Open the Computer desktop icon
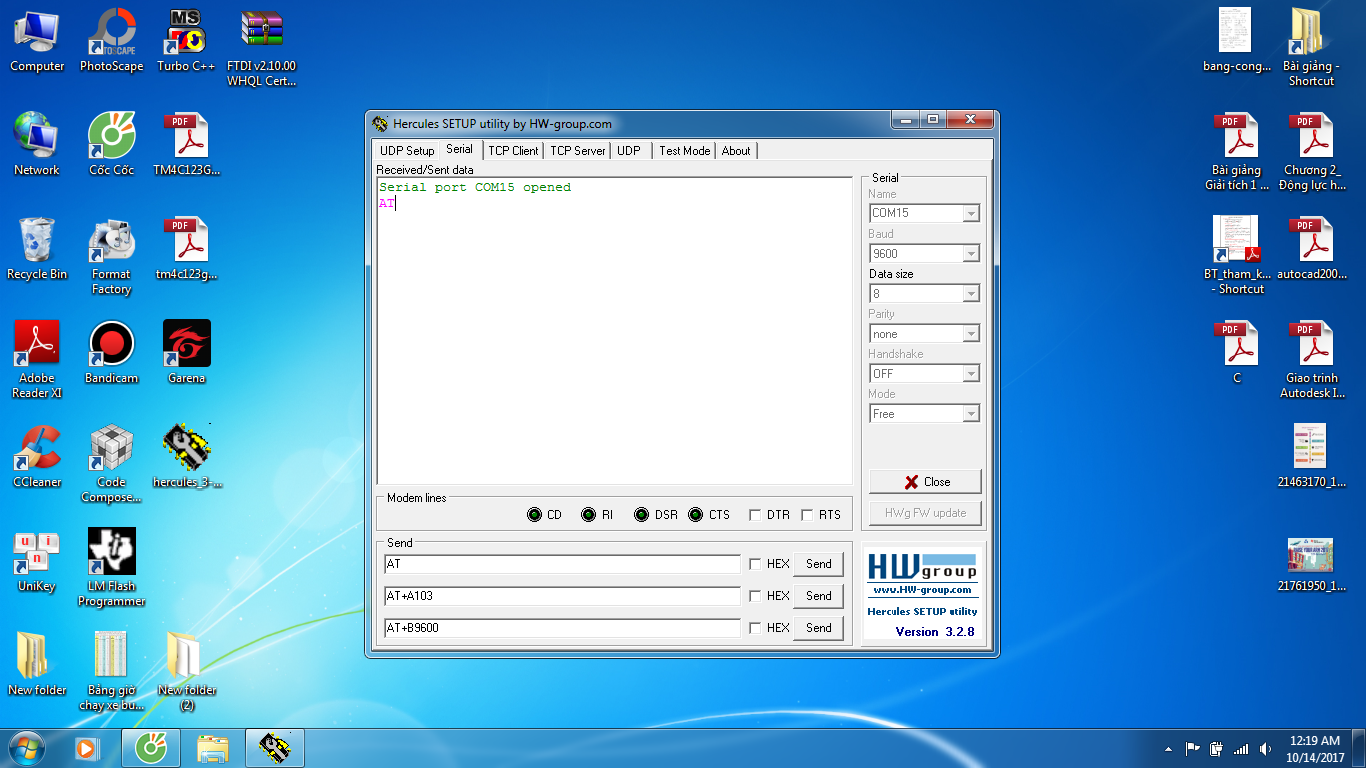Image resolution: width=1366 pixels, height=768 pixels. 37,41
